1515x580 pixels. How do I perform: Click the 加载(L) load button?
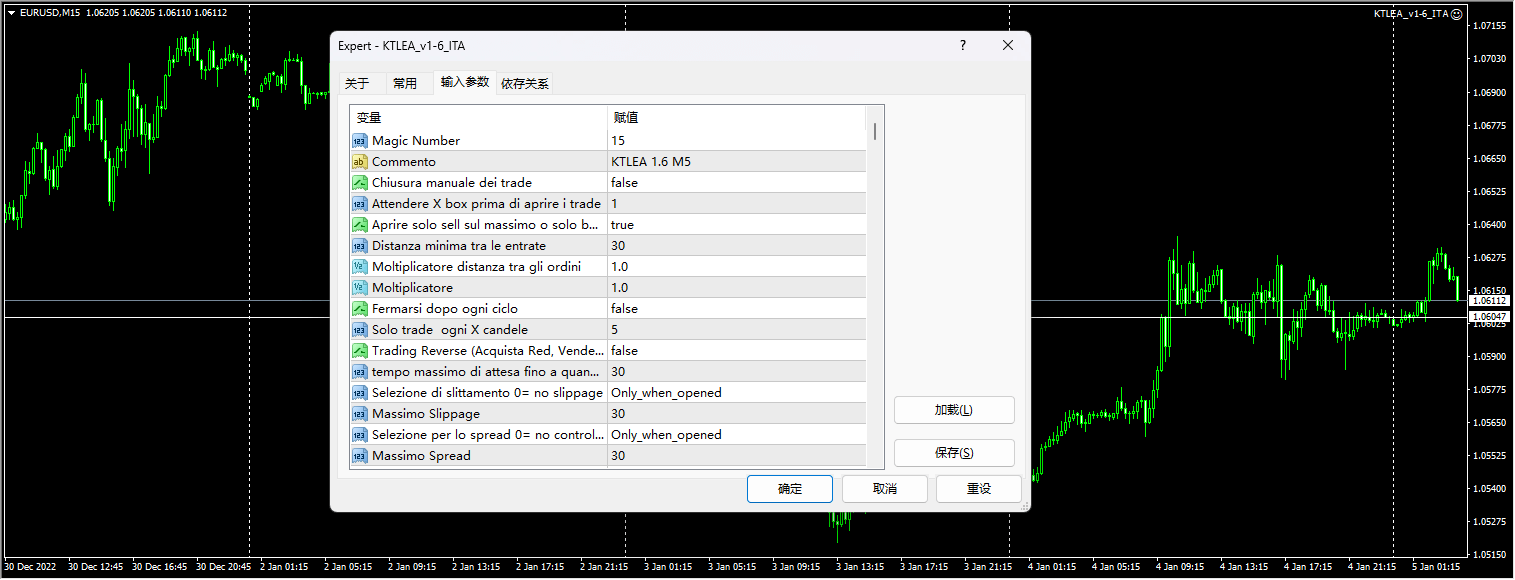(953, 410)
